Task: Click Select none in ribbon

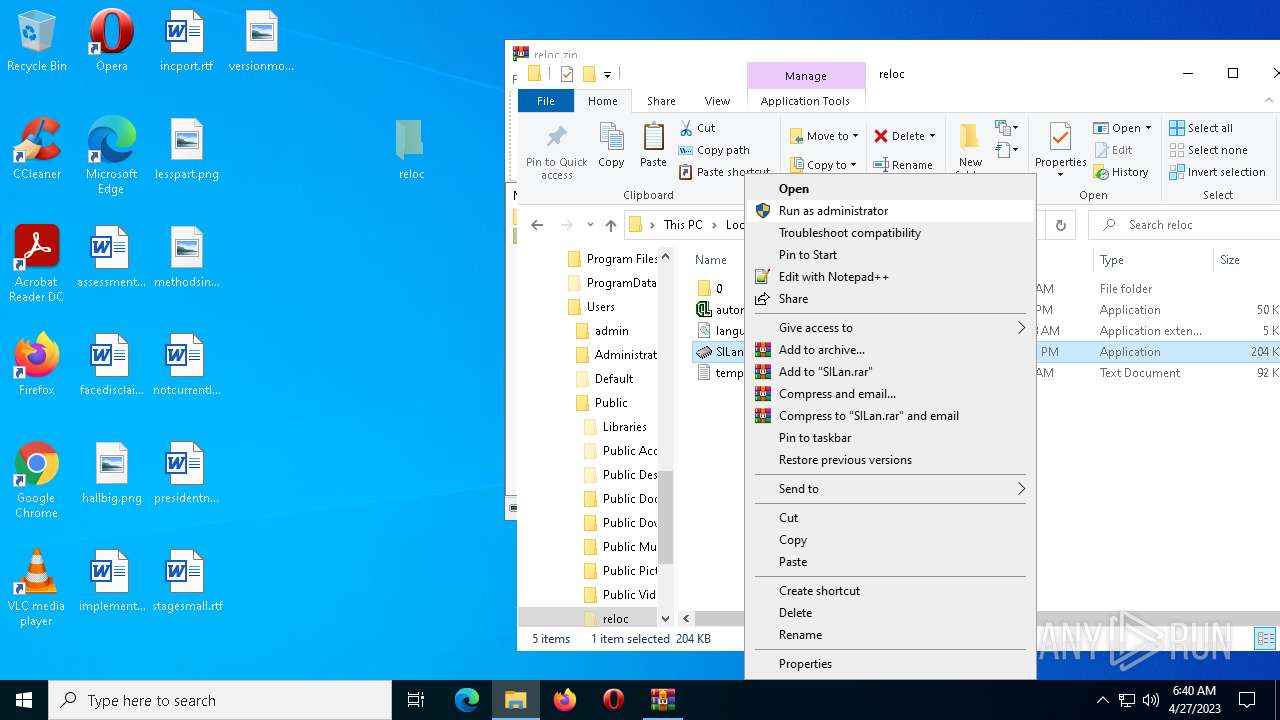Action: click(x=1208, y=150)
